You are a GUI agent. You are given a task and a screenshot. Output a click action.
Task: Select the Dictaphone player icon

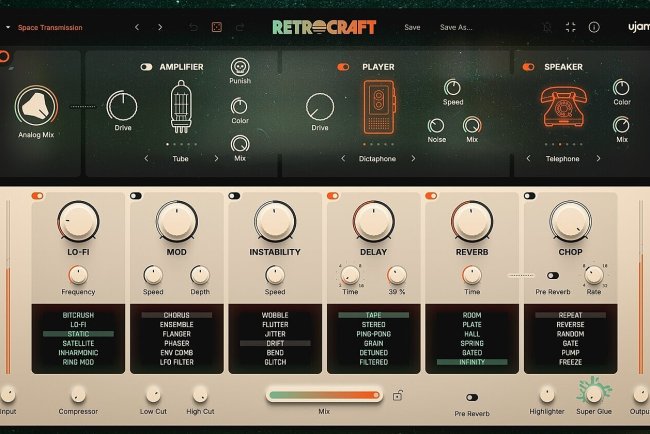379,107
